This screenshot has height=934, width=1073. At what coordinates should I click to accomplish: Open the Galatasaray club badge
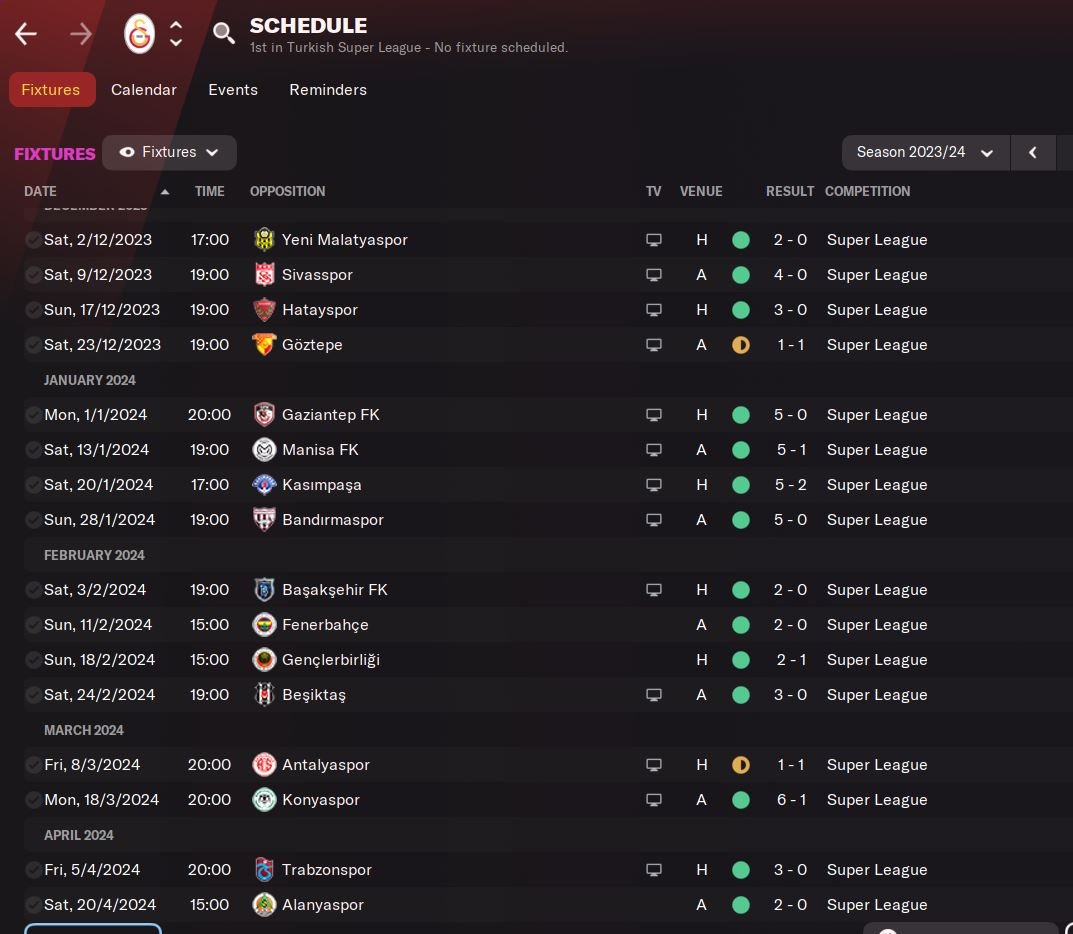click(x=139, y=34)
